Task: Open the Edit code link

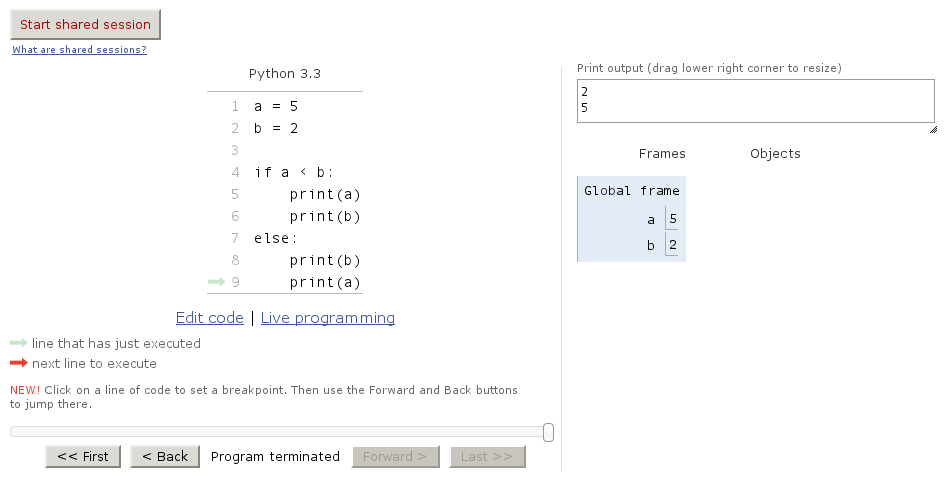Action: tap(210, 318)
